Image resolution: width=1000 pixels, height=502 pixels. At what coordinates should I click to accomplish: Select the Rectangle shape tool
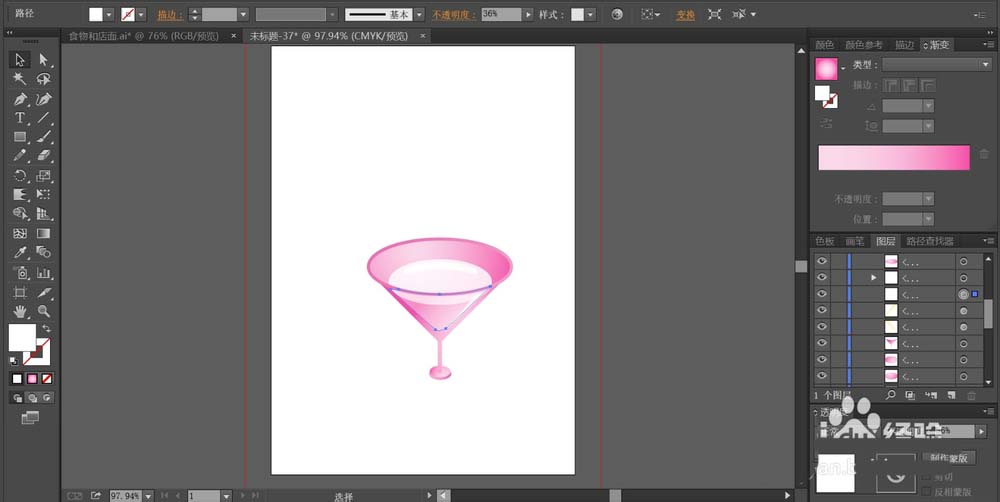click(20, 137)
